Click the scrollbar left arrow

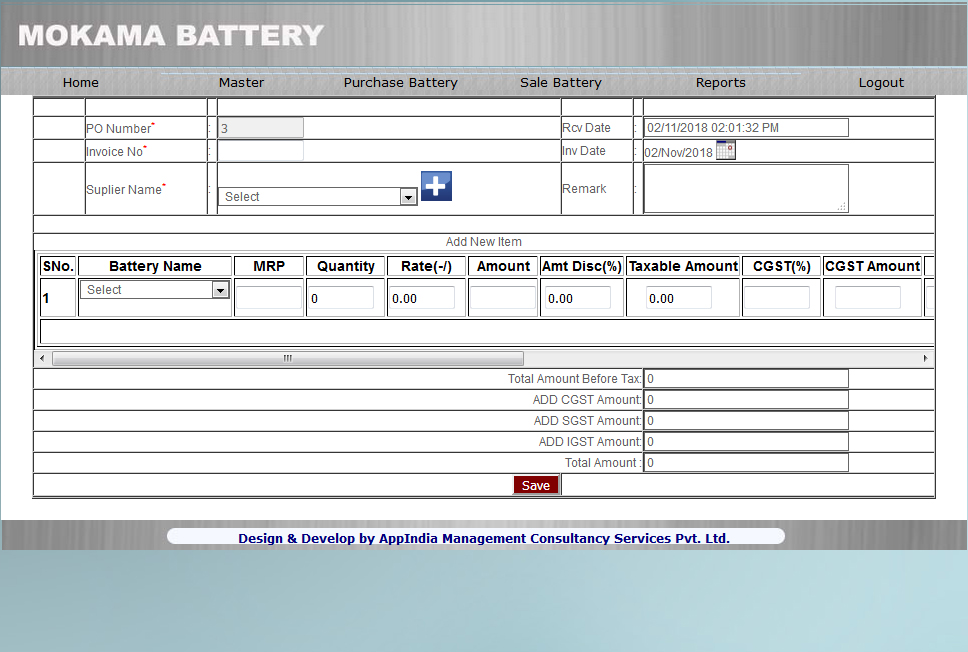(x=41, y=358)
